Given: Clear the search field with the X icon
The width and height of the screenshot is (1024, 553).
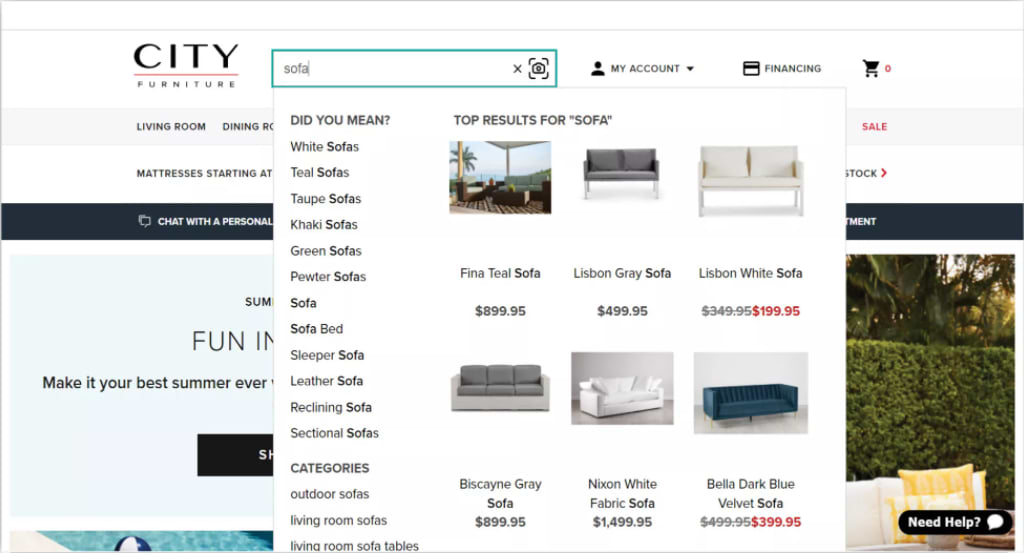Looking at the screenshot, I should (517, 69).
